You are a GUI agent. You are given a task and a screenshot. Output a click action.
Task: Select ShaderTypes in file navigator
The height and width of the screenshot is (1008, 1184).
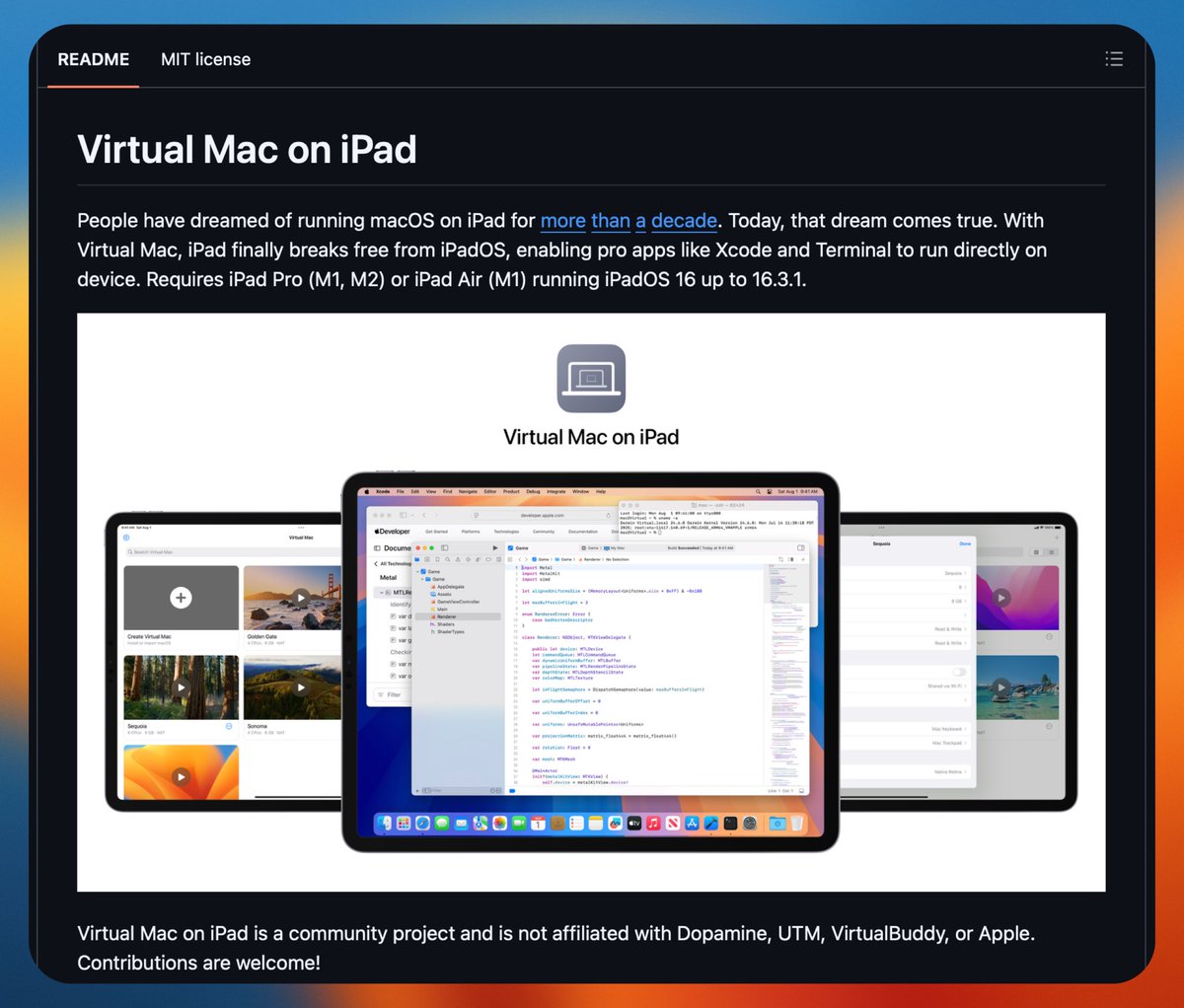(451, 632)
